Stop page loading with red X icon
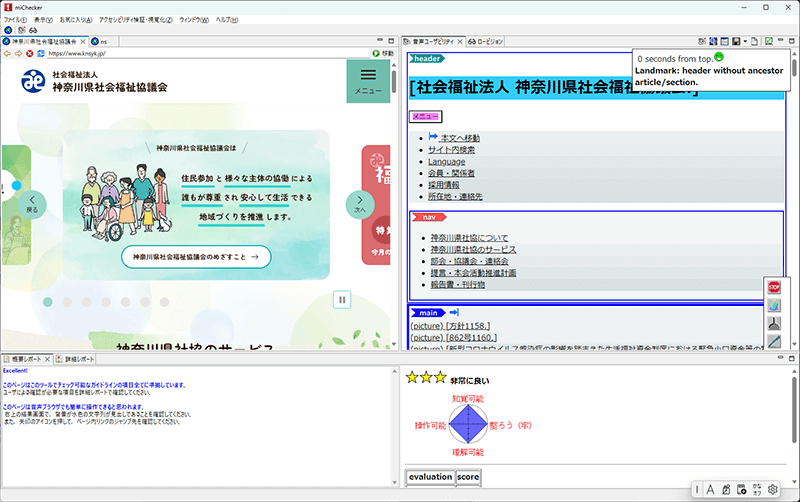 (30, 54)
